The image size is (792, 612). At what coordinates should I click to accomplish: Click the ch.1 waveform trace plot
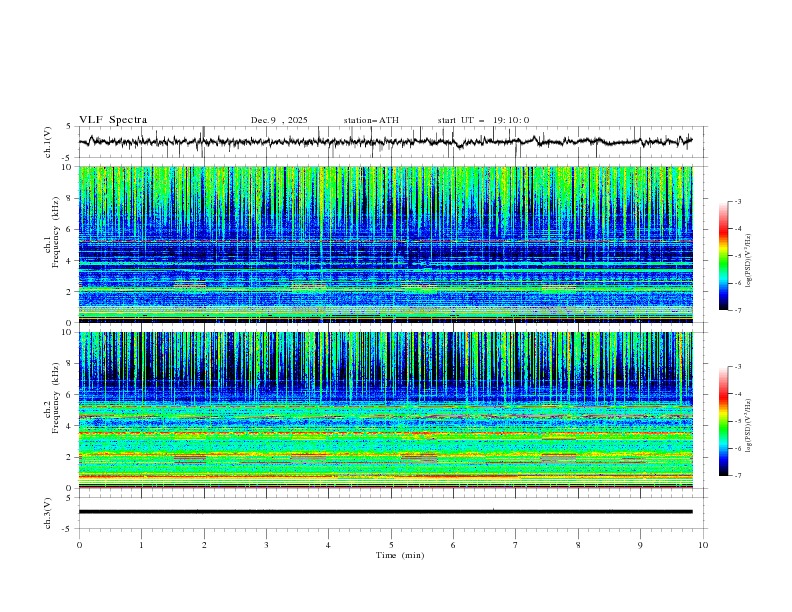tap(385, 142)
